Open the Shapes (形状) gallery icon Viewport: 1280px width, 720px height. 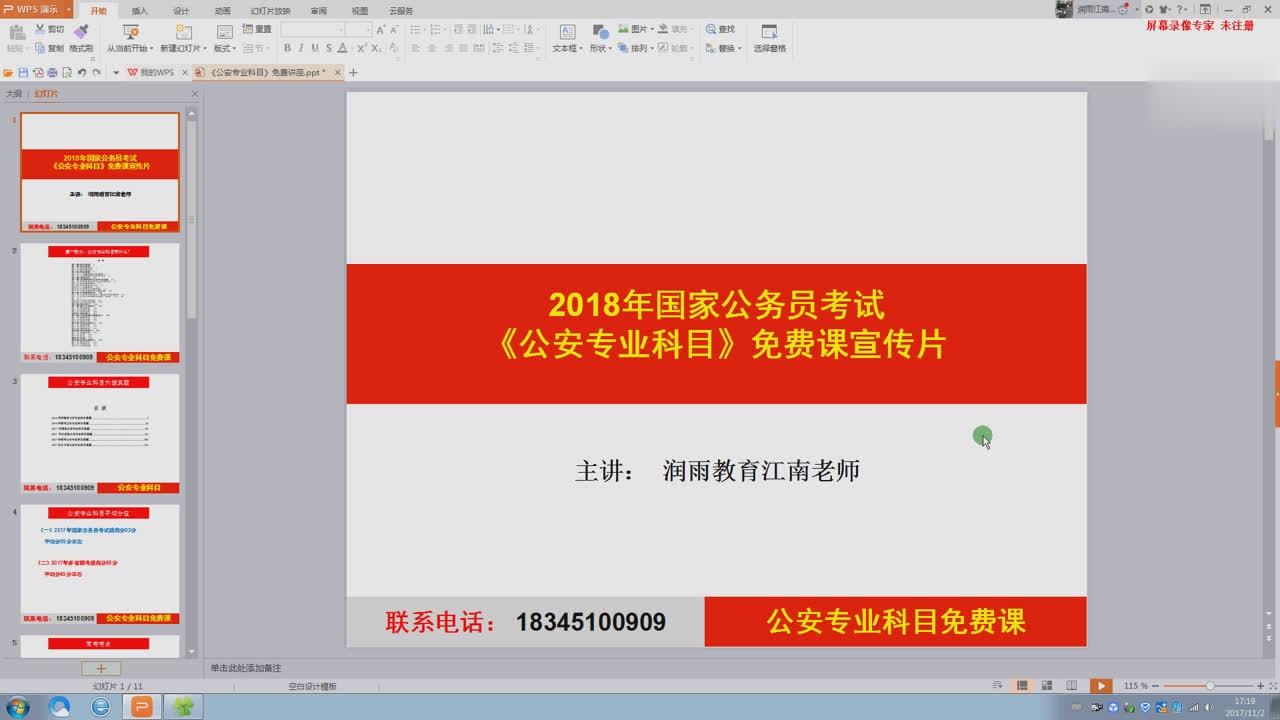tap(600, 32)
